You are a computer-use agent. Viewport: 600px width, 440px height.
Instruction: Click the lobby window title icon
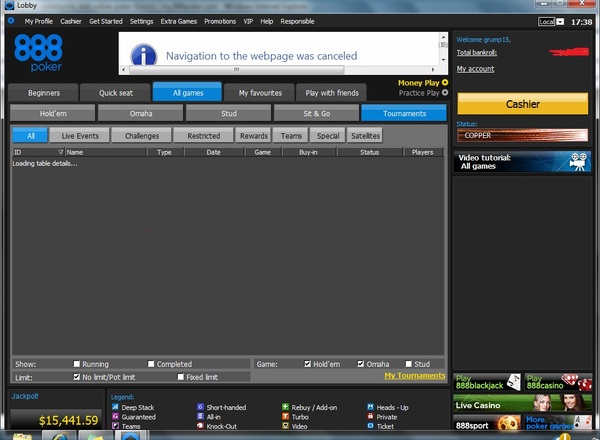click(x=9, y=5)
